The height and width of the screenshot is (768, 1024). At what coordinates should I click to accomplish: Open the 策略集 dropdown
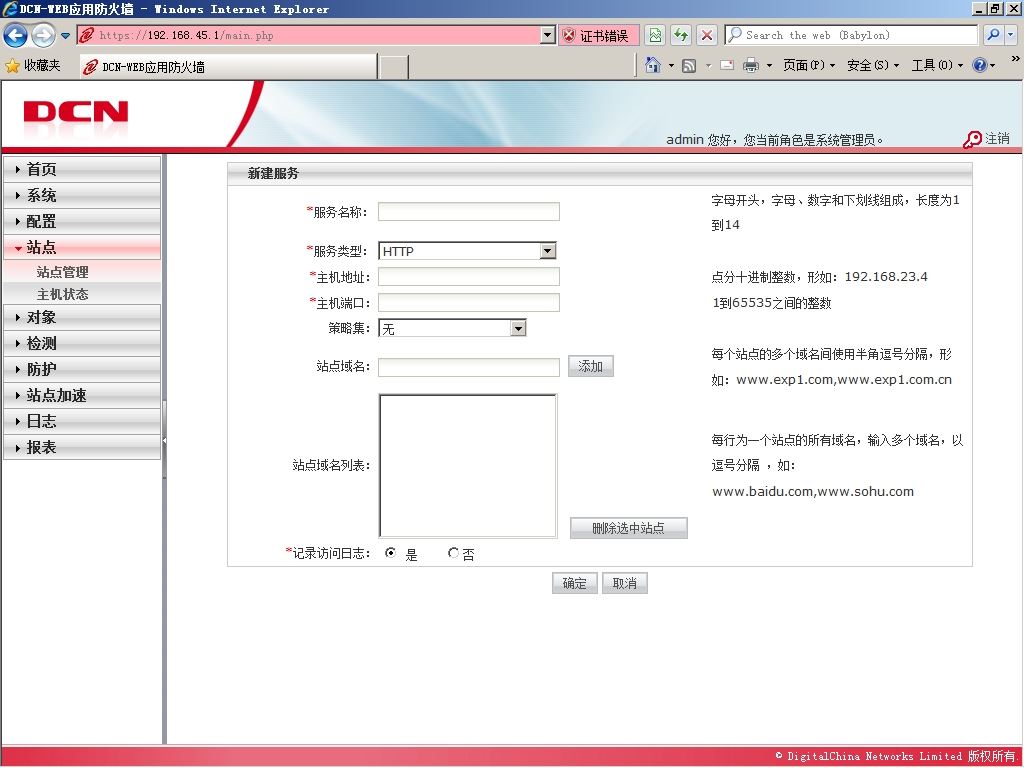(x=452, y=328)
